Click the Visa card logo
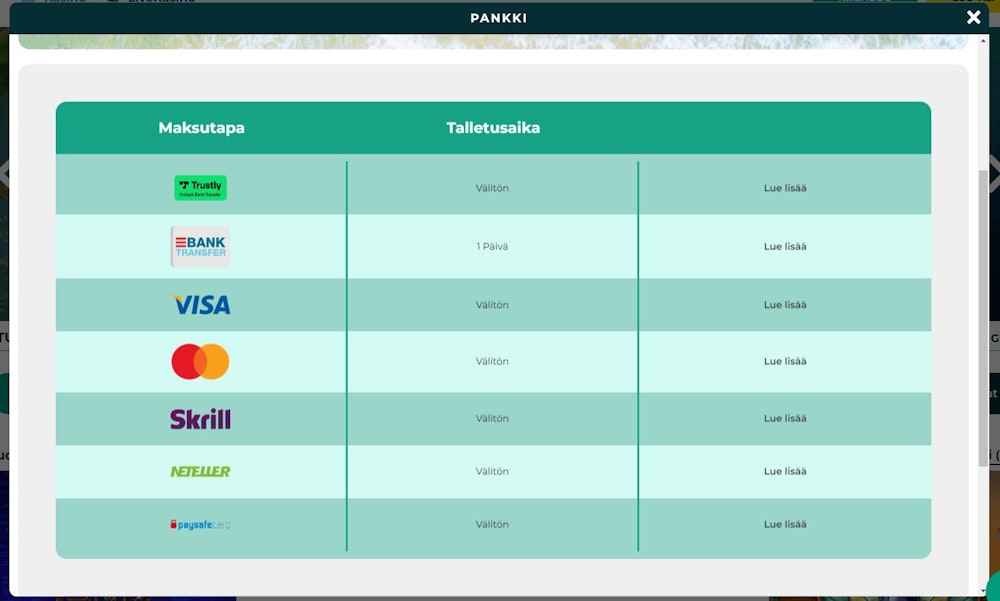This screenshot has width=1000, height=601. 201,305
